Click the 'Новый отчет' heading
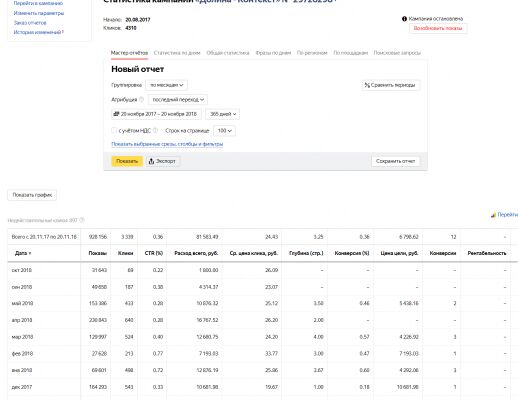 138,69
